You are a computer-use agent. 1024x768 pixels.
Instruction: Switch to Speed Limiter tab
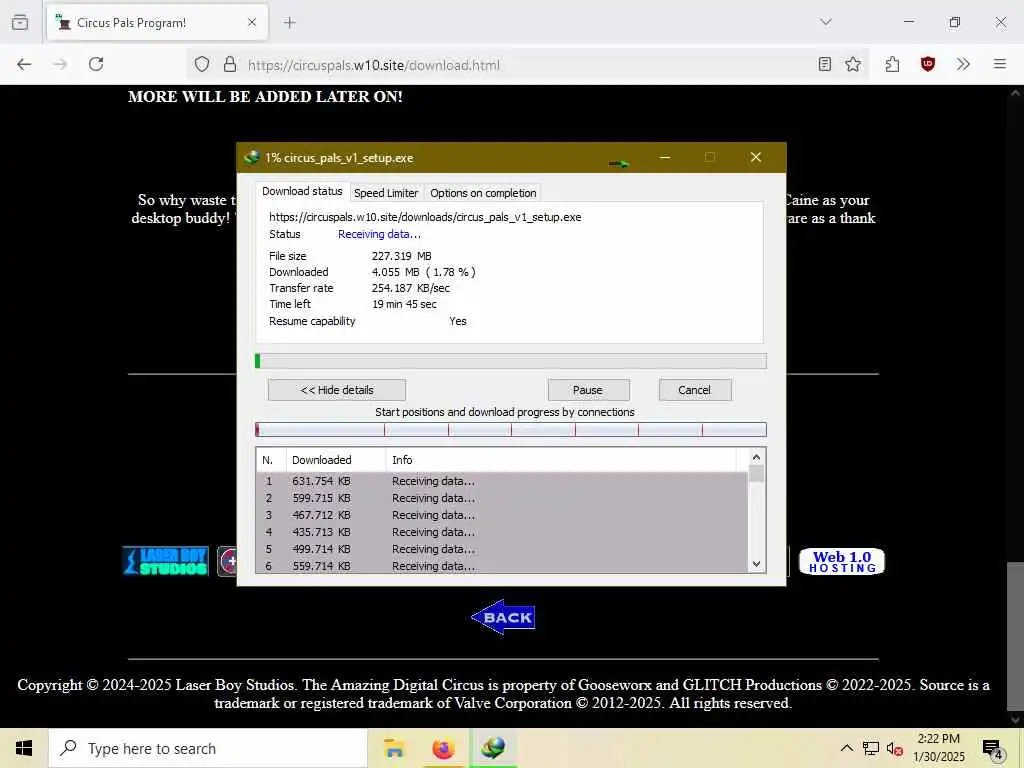point(386,193)
